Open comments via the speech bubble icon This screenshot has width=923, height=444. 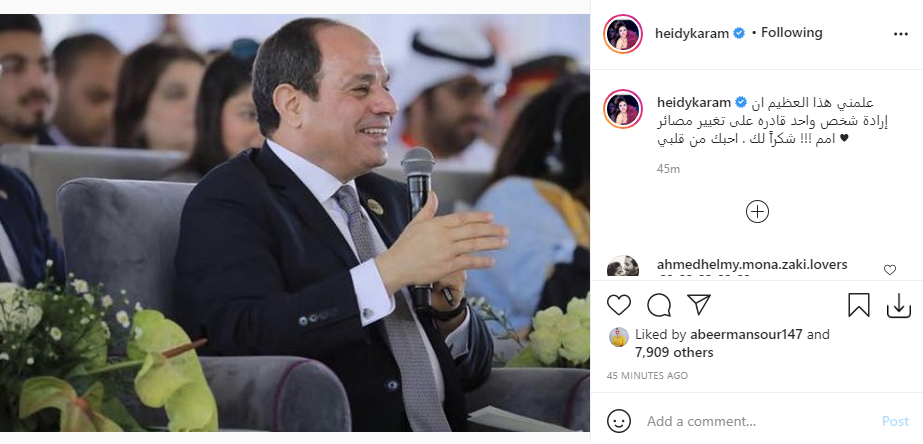pos(659,306)
